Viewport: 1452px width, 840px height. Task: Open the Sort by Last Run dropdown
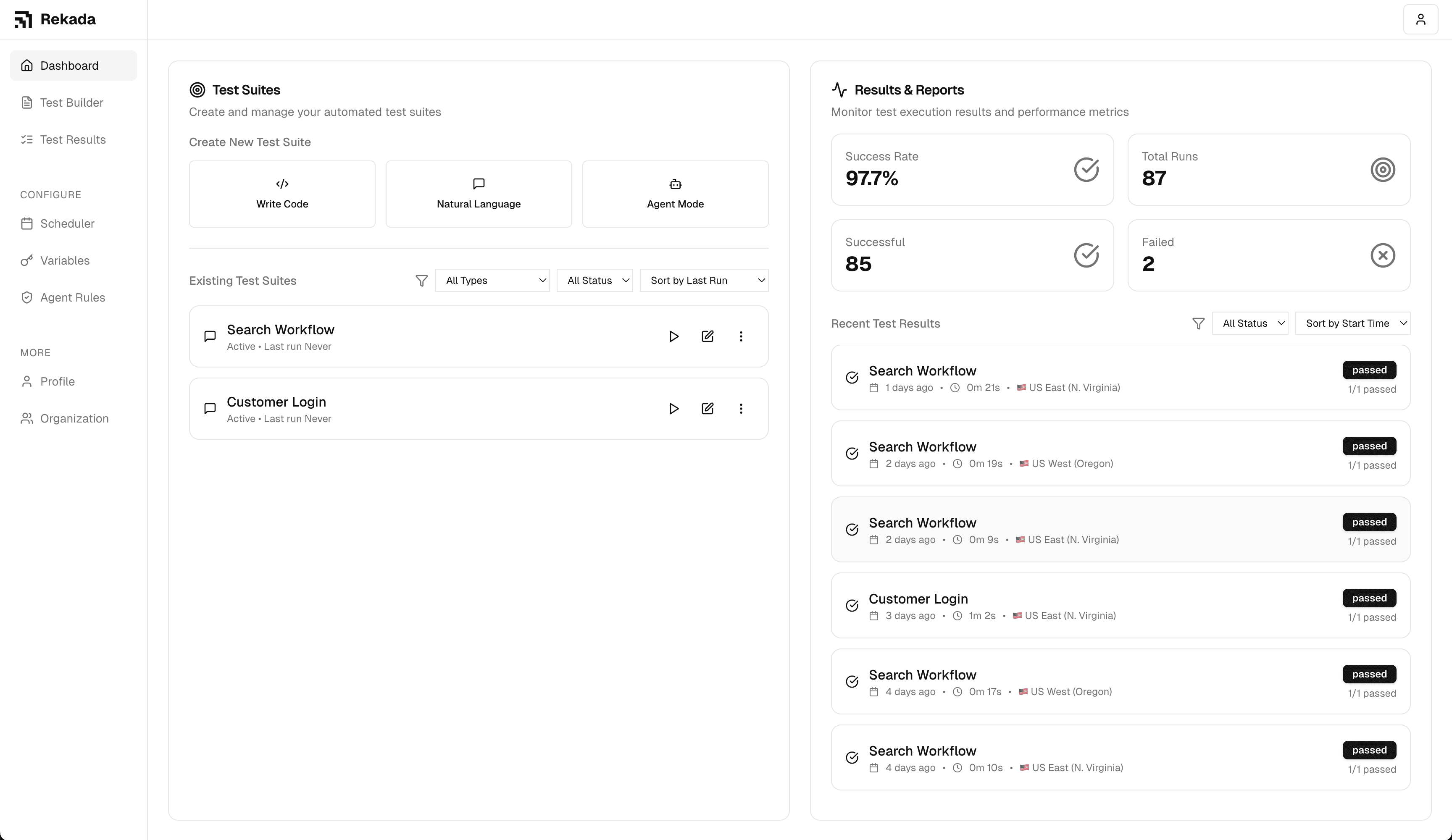pyautogui.click(x=704, y=281)
